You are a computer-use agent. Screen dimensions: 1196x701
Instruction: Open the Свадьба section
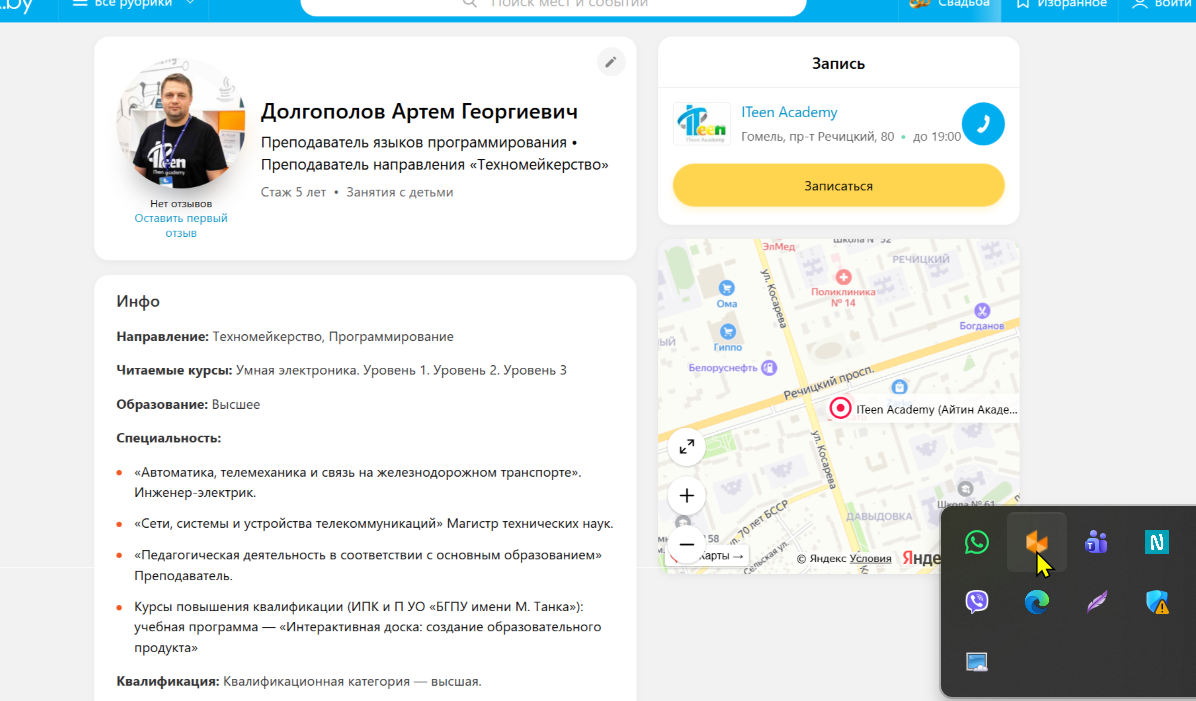(x=949, y=4)
